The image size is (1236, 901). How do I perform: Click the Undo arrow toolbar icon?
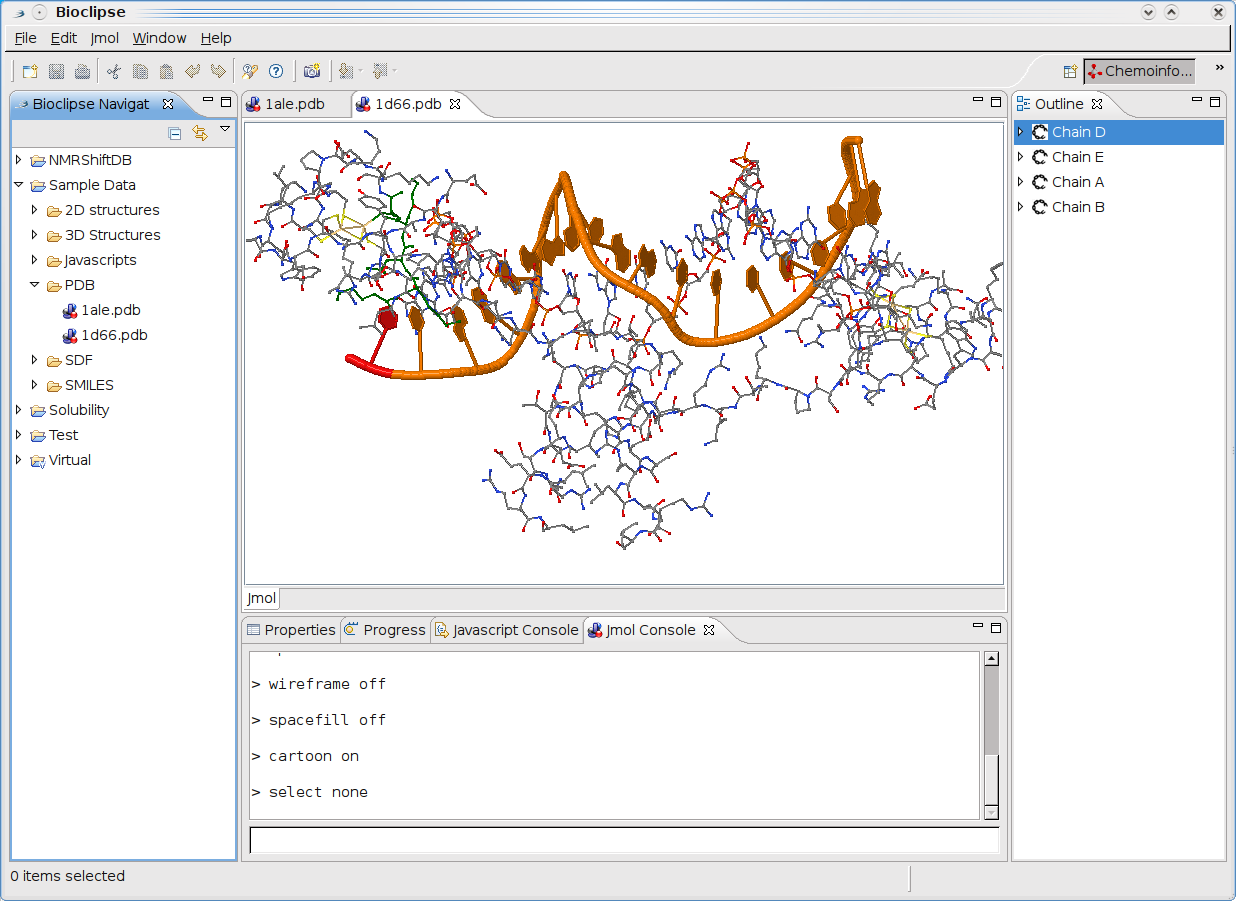[193, 71]
